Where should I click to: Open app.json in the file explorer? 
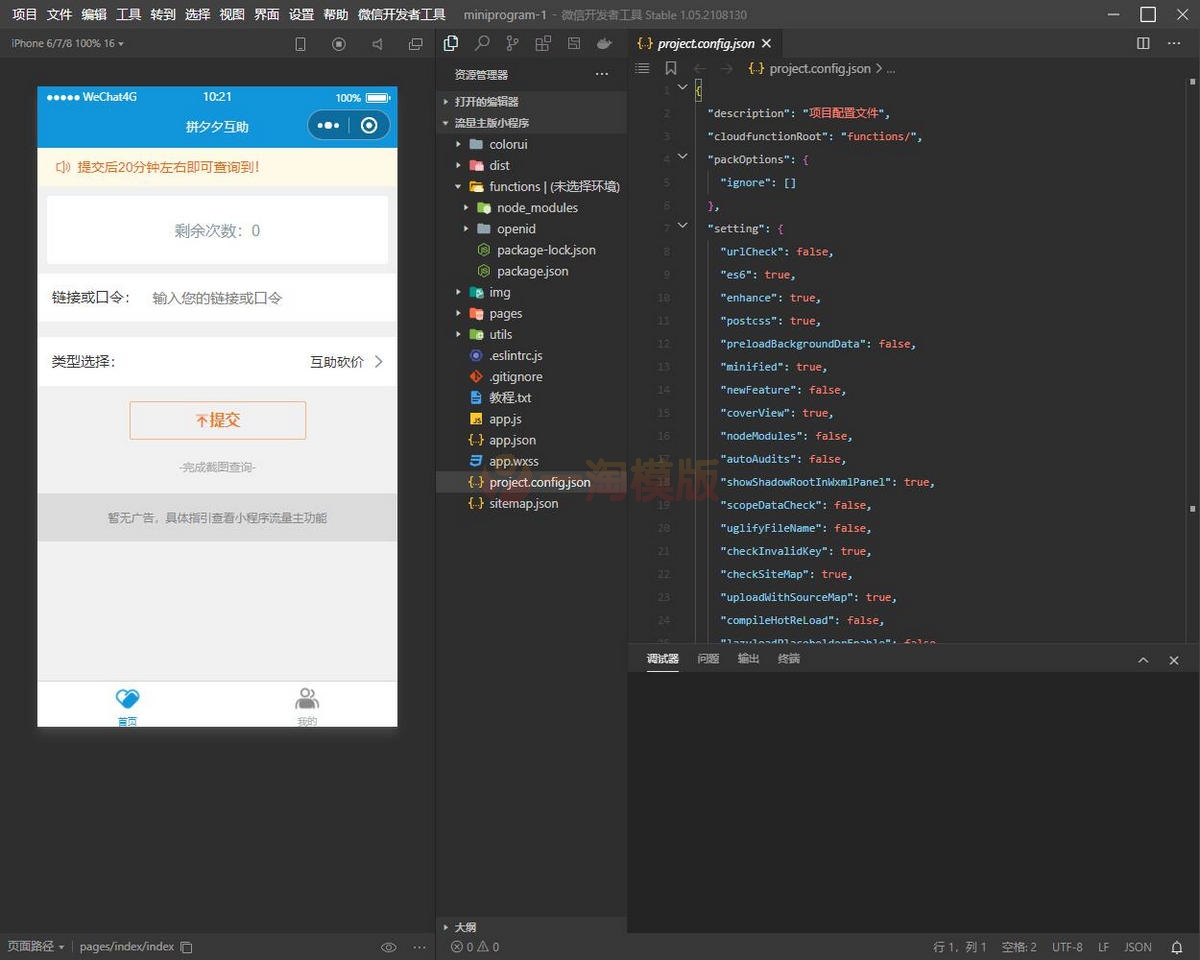tap(512, 440)
